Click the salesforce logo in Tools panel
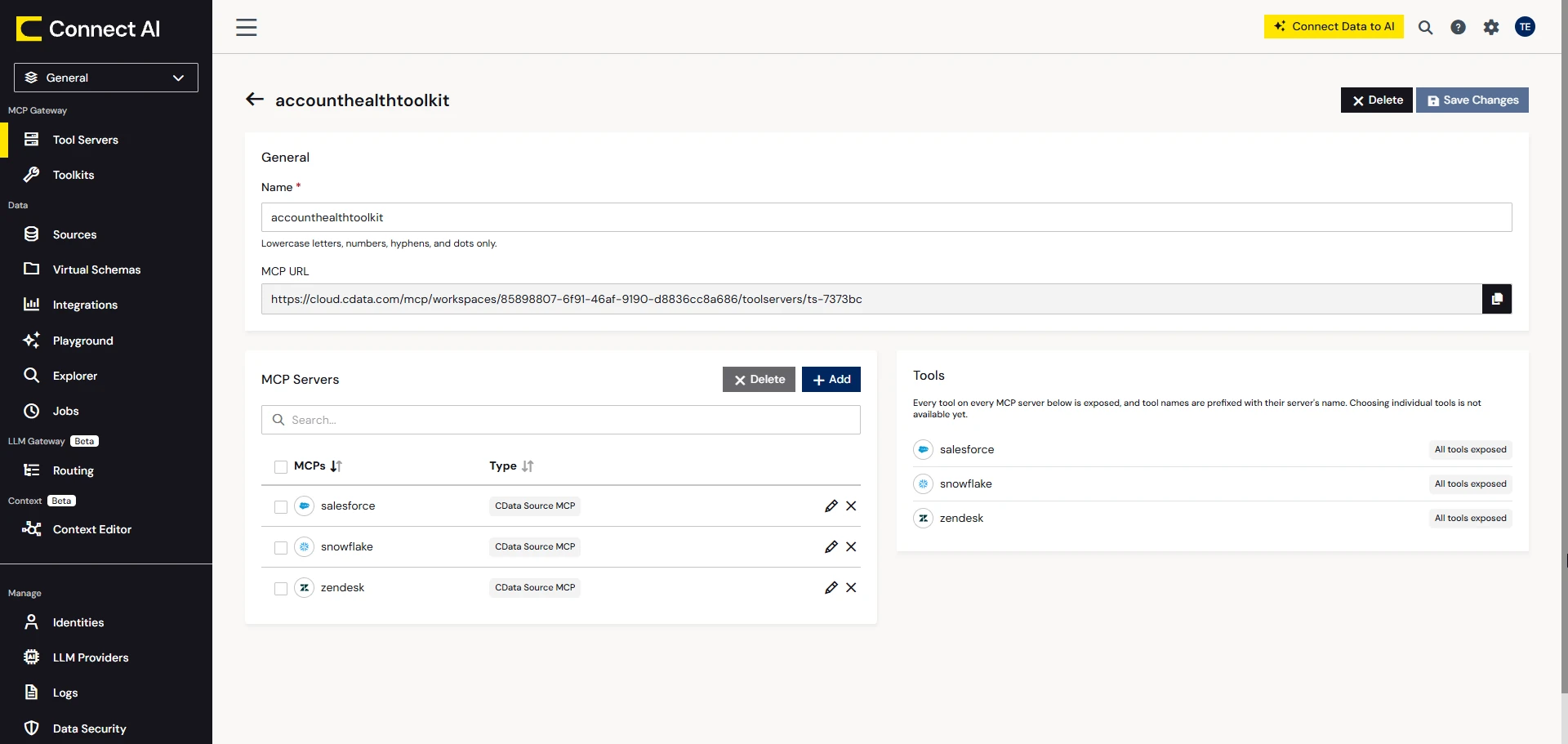The height and width of the screenshot is (744, 1568). click(923, 449)
